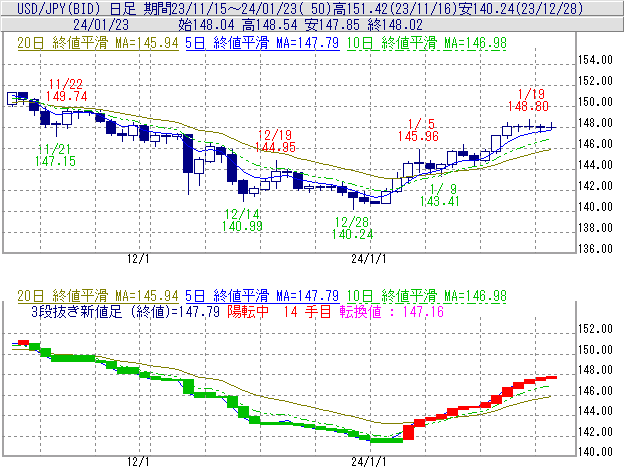Click the 154.00 axis label on upper chart

click(x=595, y=60)
